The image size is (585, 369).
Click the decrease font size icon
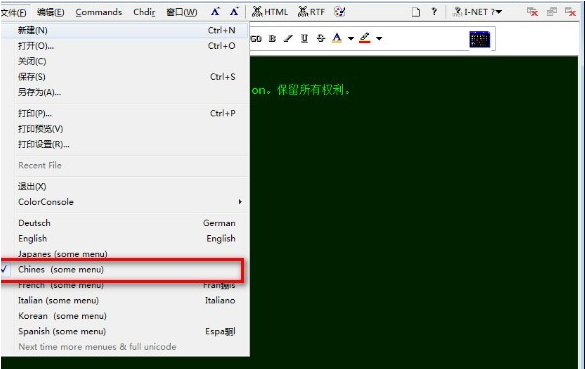click(234, 12)
